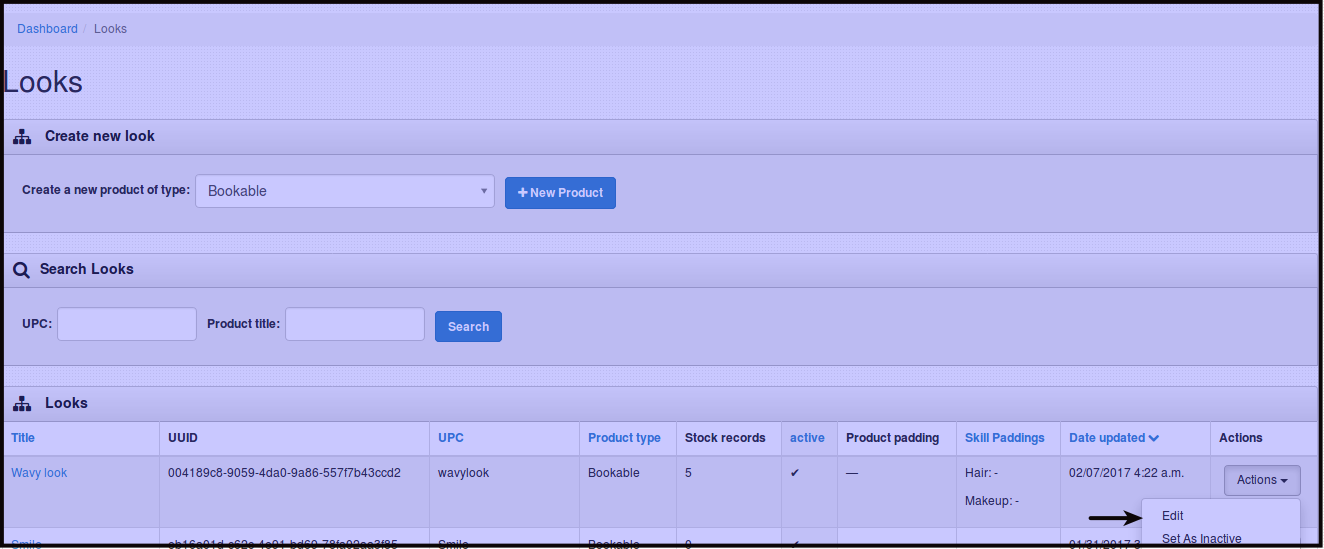
Task: Click the active checkmark in Wavy look row
Action: point(795,473)
